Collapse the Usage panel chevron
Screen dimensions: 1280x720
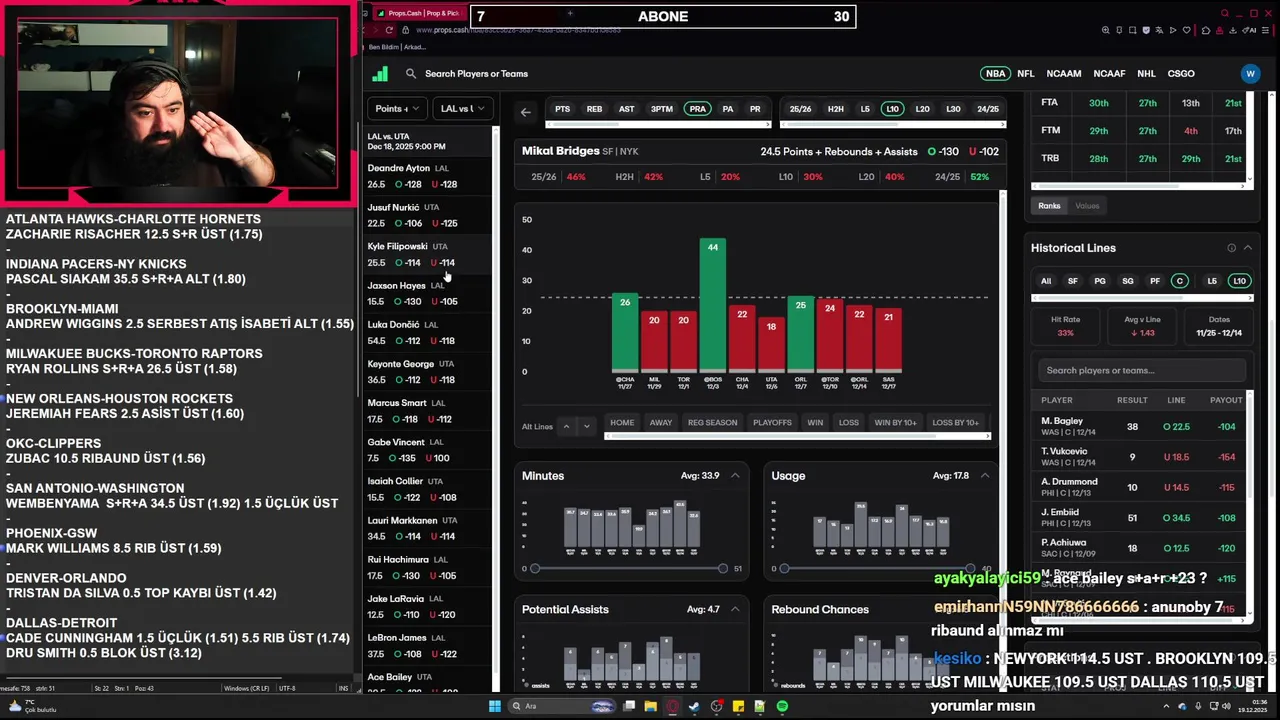click(x=984, y=475)
